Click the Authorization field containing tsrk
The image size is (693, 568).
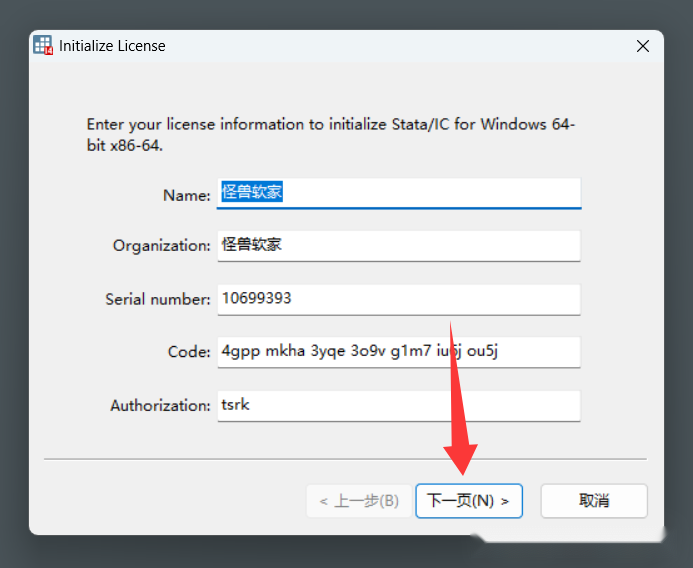(399, 405)
